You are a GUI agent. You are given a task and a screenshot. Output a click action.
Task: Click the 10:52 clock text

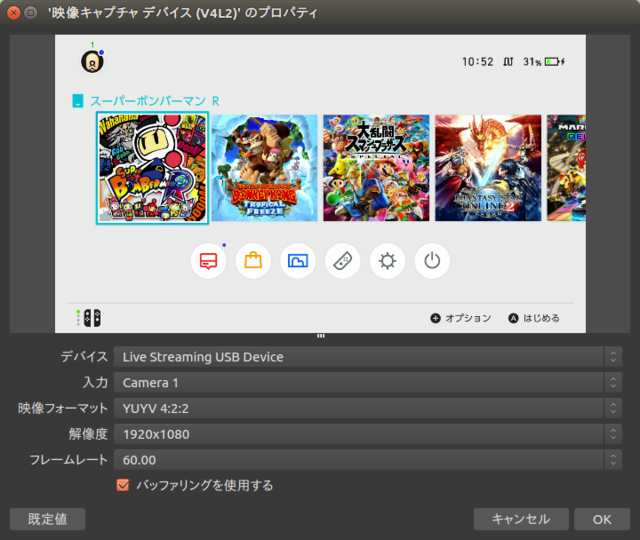[478, 62]
